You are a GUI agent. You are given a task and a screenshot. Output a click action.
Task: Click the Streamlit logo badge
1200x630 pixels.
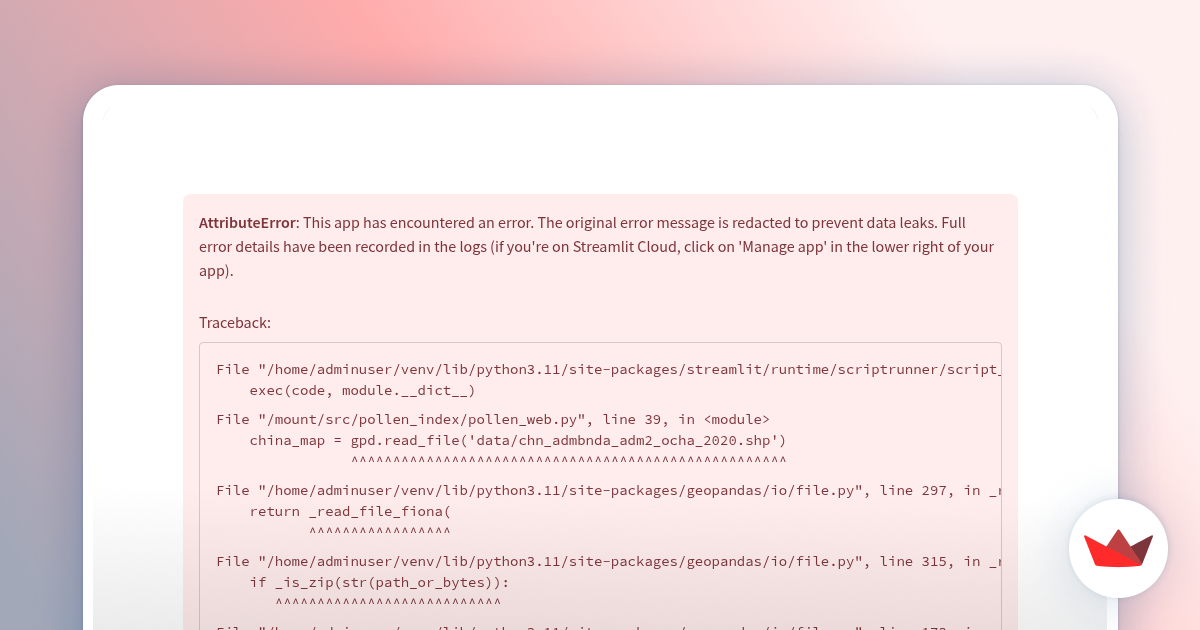click(x=1118, y=548)
